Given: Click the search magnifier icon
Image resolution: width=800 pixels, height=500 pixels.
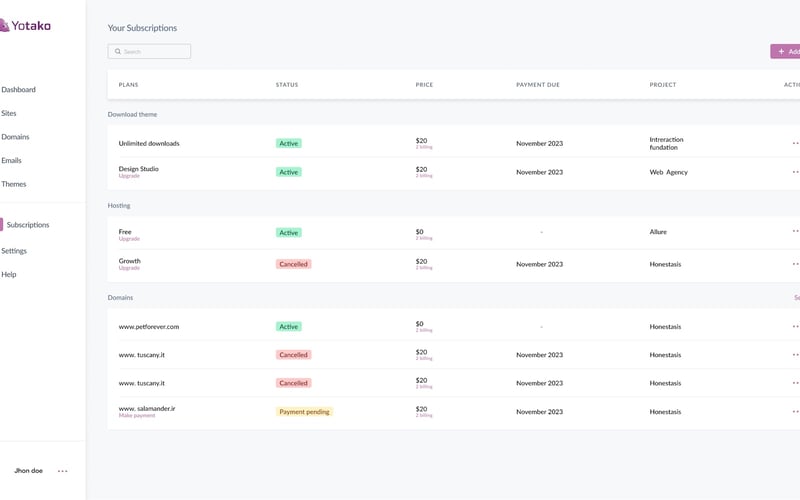Looking at the screenshot, I should (118, 51).
